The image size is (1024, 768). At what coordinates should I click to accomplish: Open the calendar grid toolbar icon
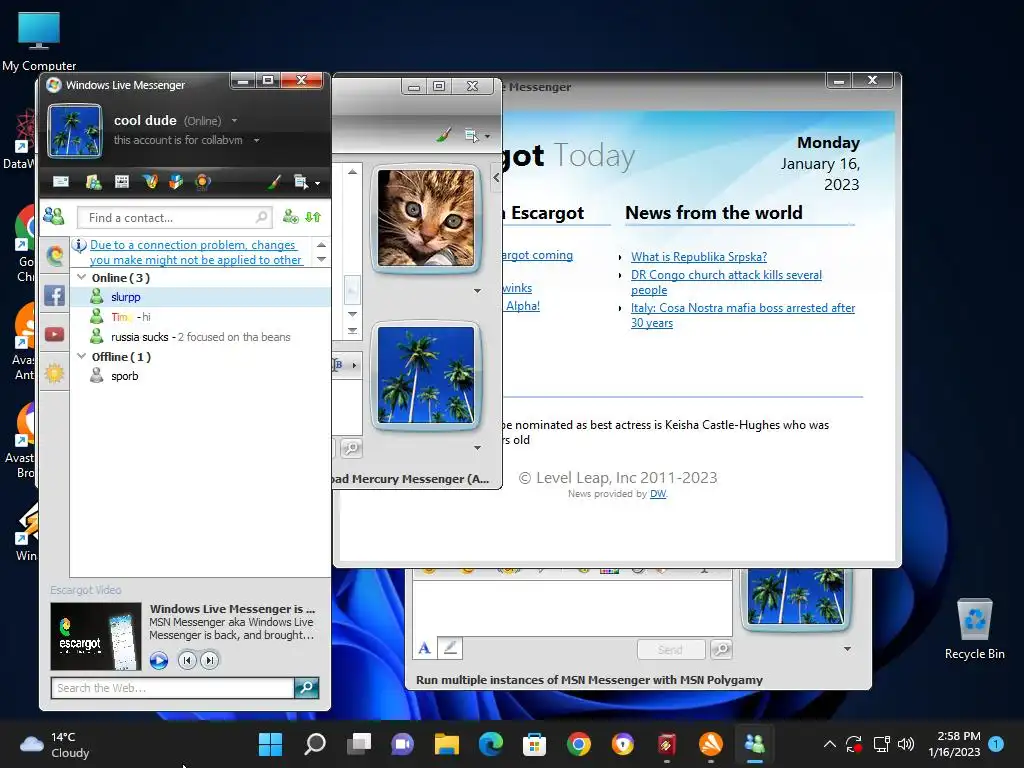click(121, 182)
